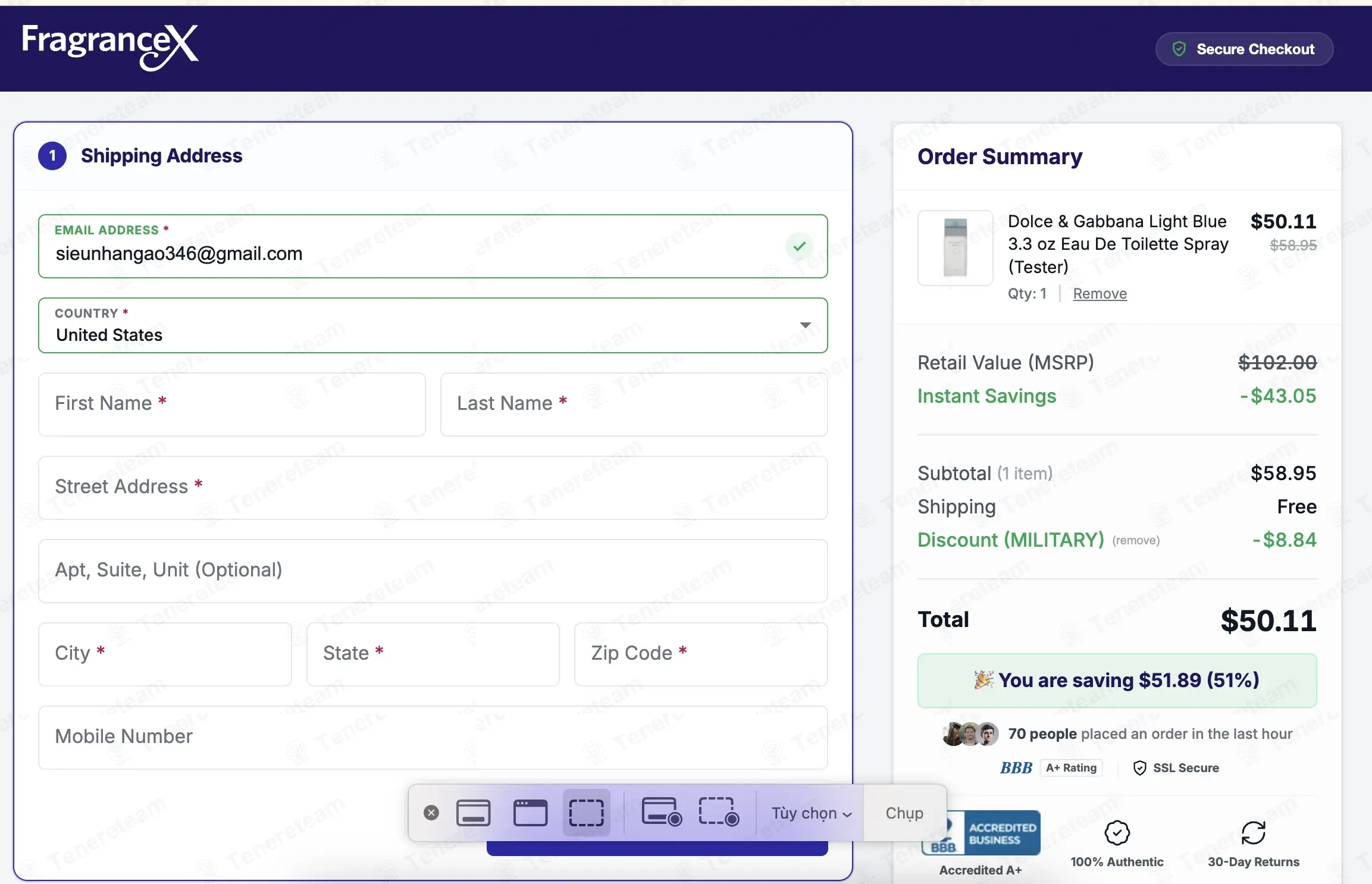Click the SSL Secure shield icon
Viewport: 1372px width, 884px height.
coord(1139,768)
